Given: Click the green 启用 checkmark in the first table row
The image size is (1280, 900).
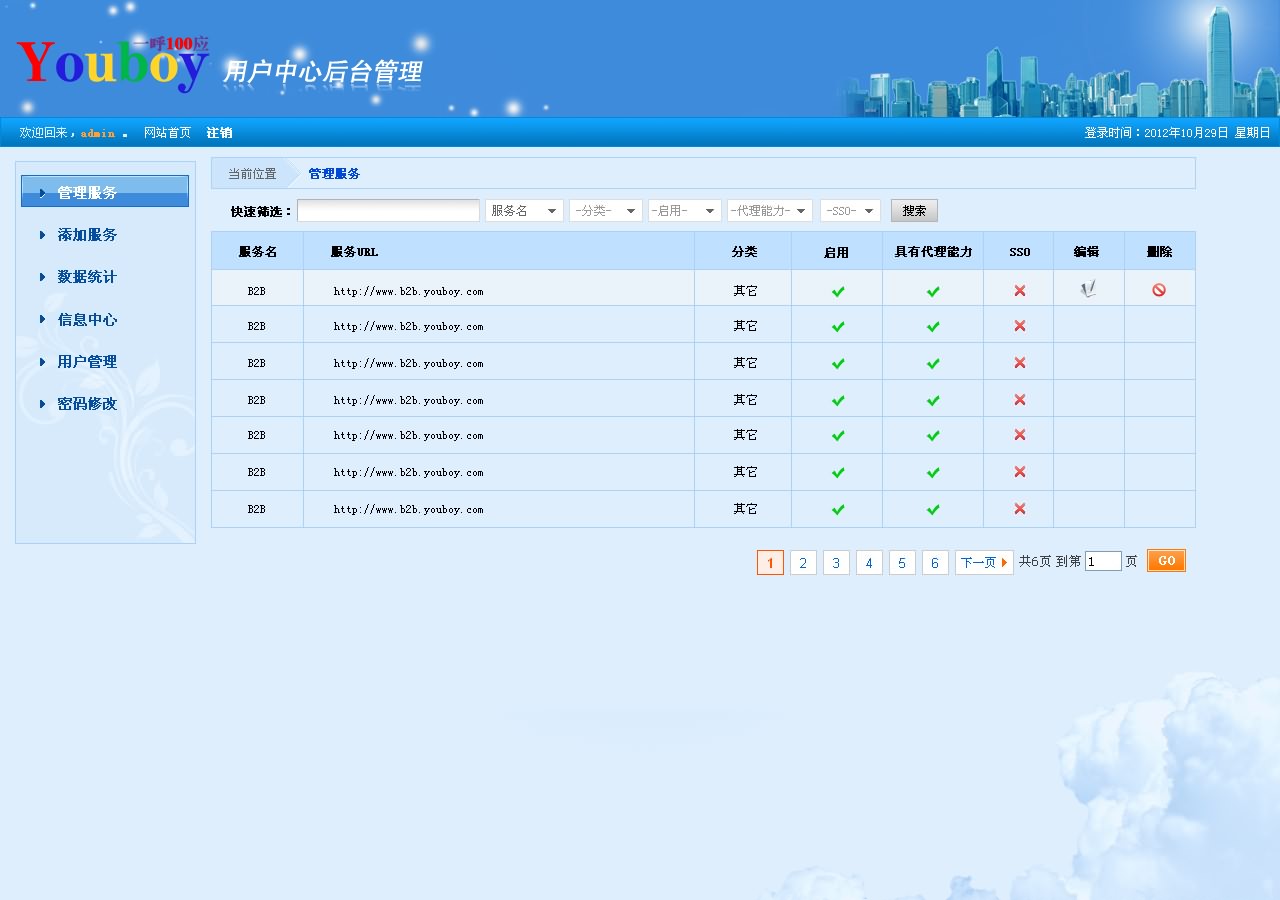Looking at the screenshot, I should coord(838,291).
